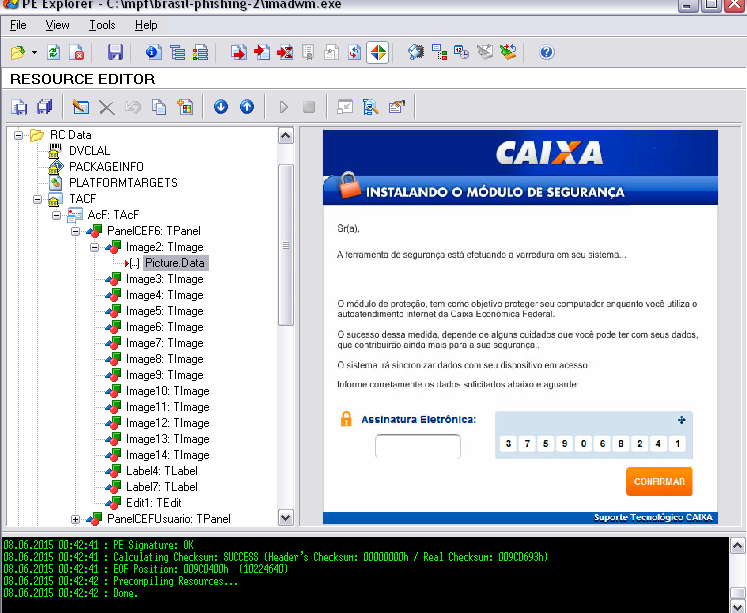Click the grey stop square button
The height and width of the screenshot is (613, 747).
click(309, 107)
